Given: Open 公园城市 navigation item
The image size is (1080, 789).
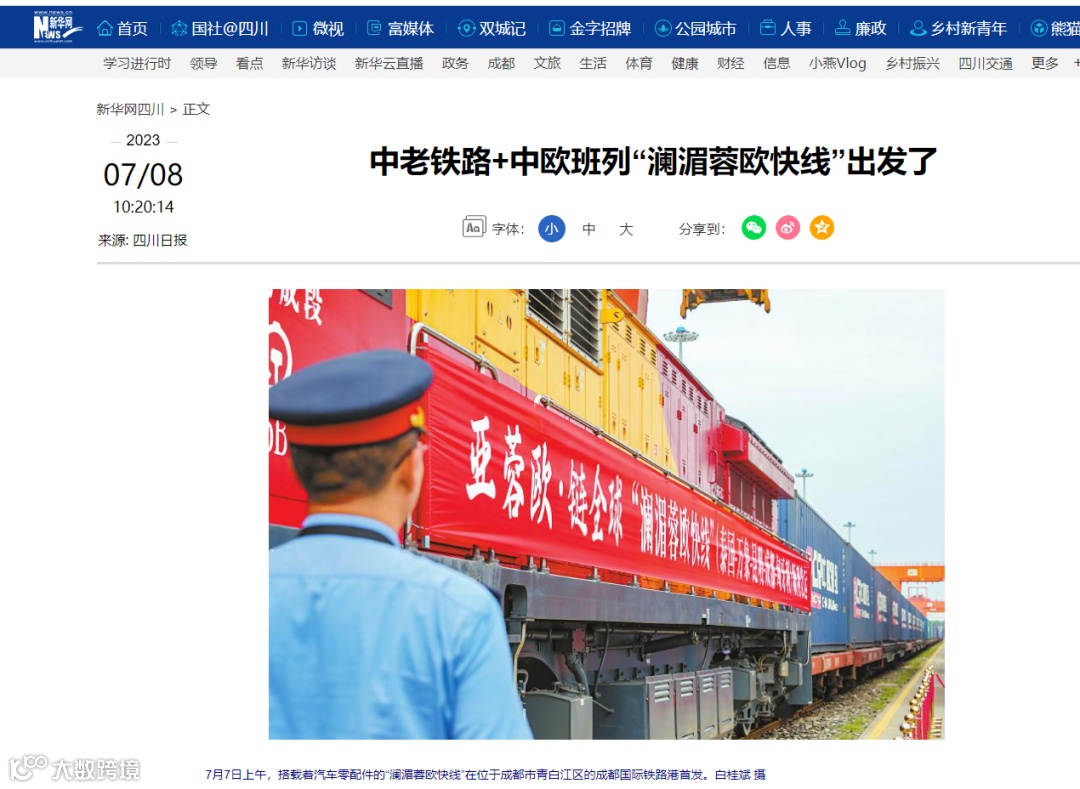Looking at the screenshot, I should (x=696, y=28).
